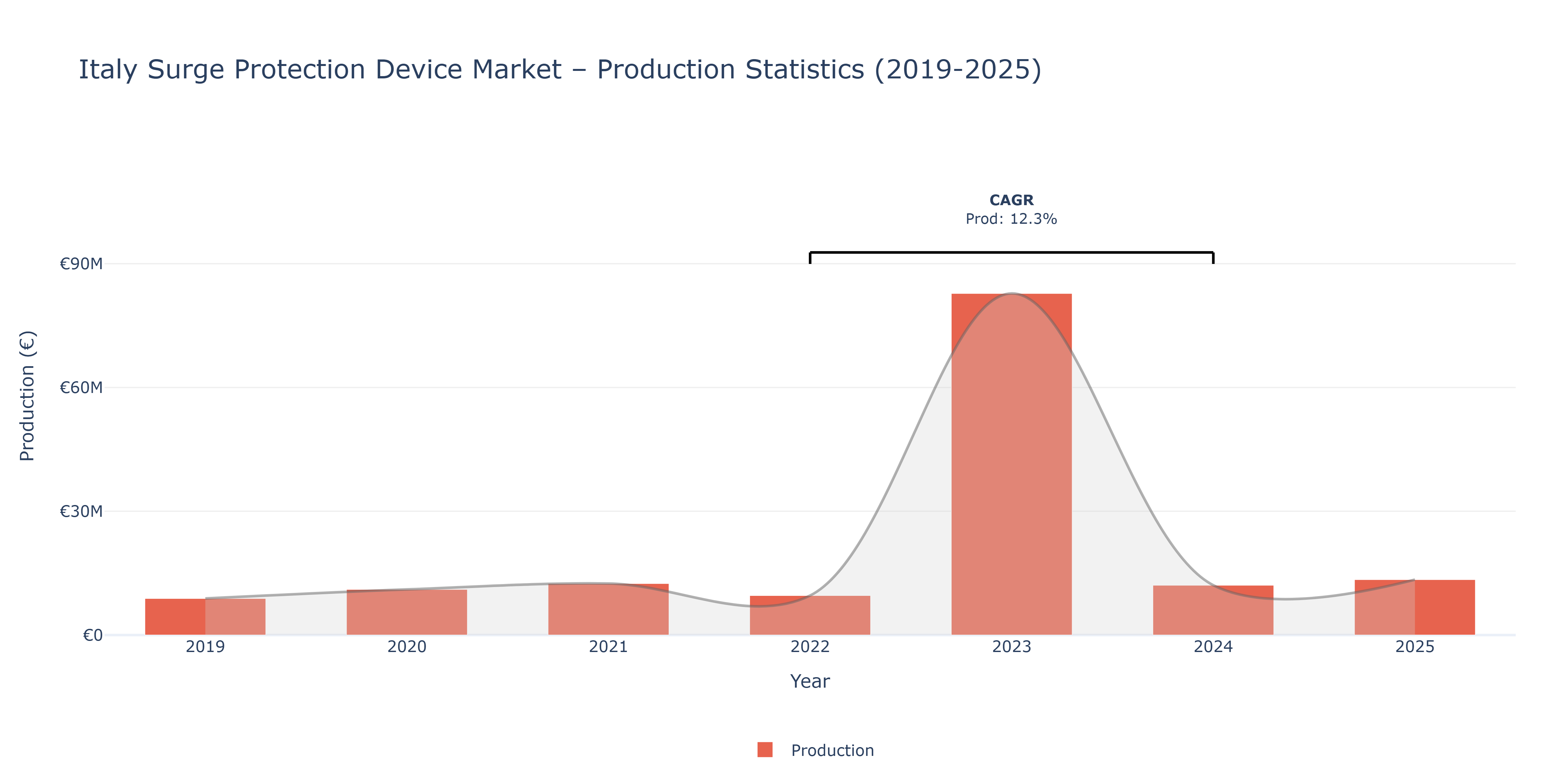The width and height of the screenshot is (1568, 784).
Task: Click the 2022 x-axis tick label
Action: (809, 647)
